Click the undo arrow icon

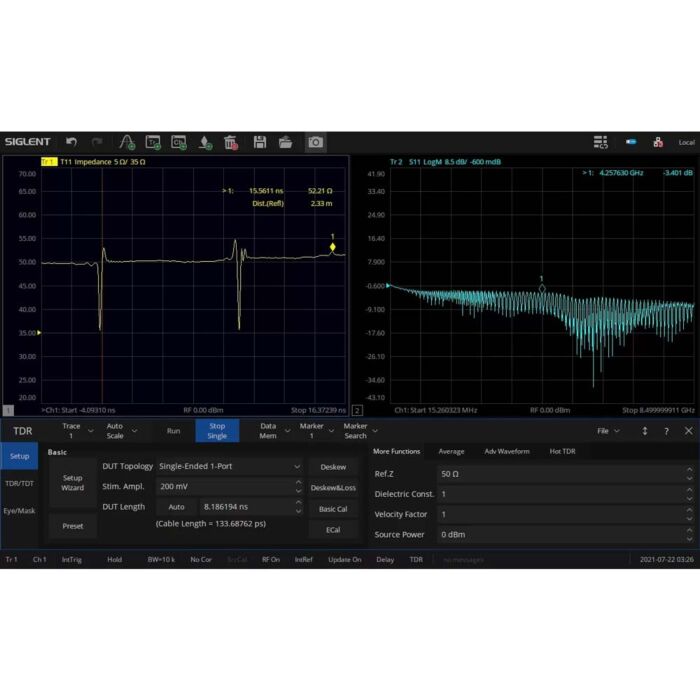click(72, 142)
